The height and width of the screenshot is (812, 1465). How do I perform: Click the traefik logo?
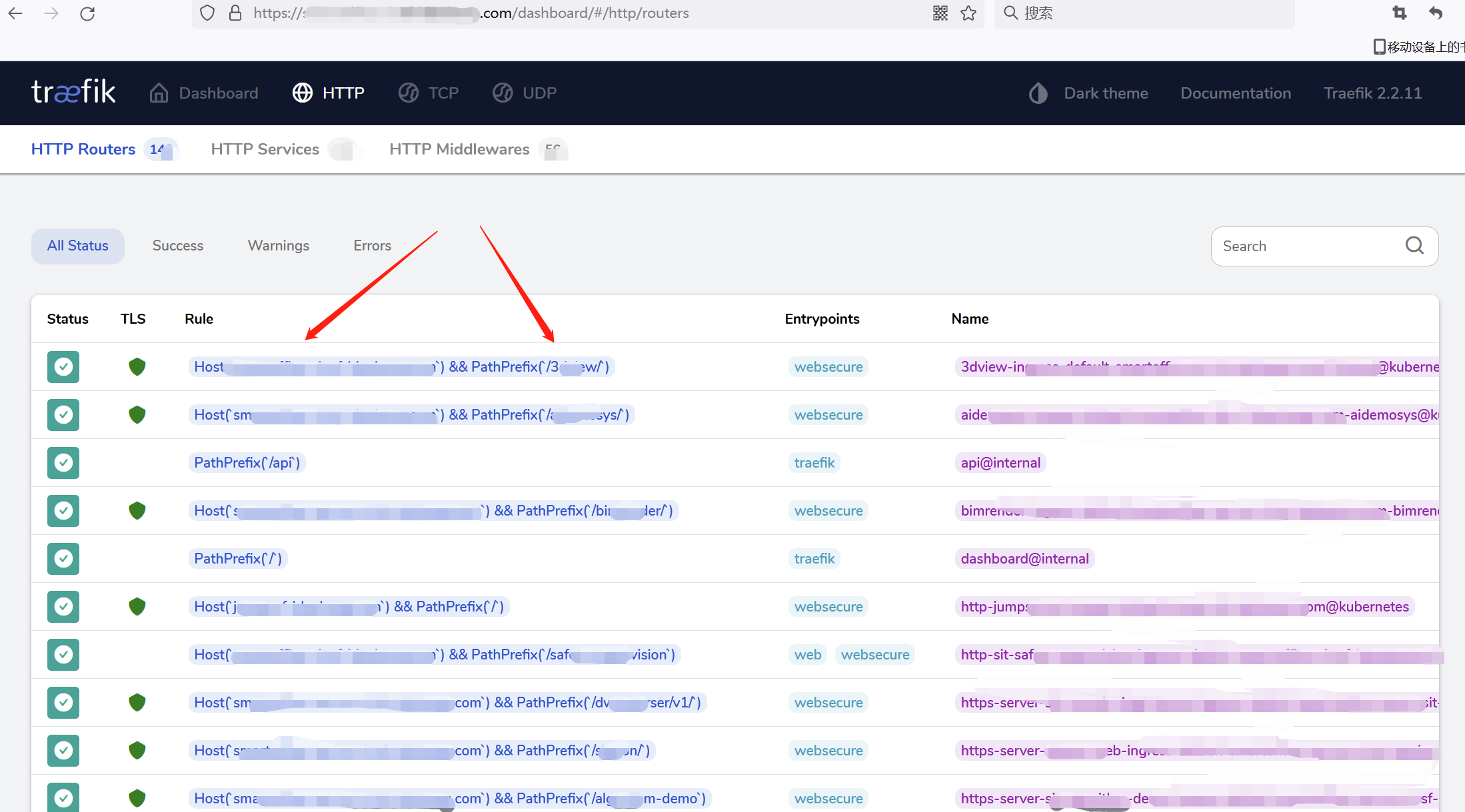pyautogui.click(x=73, y=92)
